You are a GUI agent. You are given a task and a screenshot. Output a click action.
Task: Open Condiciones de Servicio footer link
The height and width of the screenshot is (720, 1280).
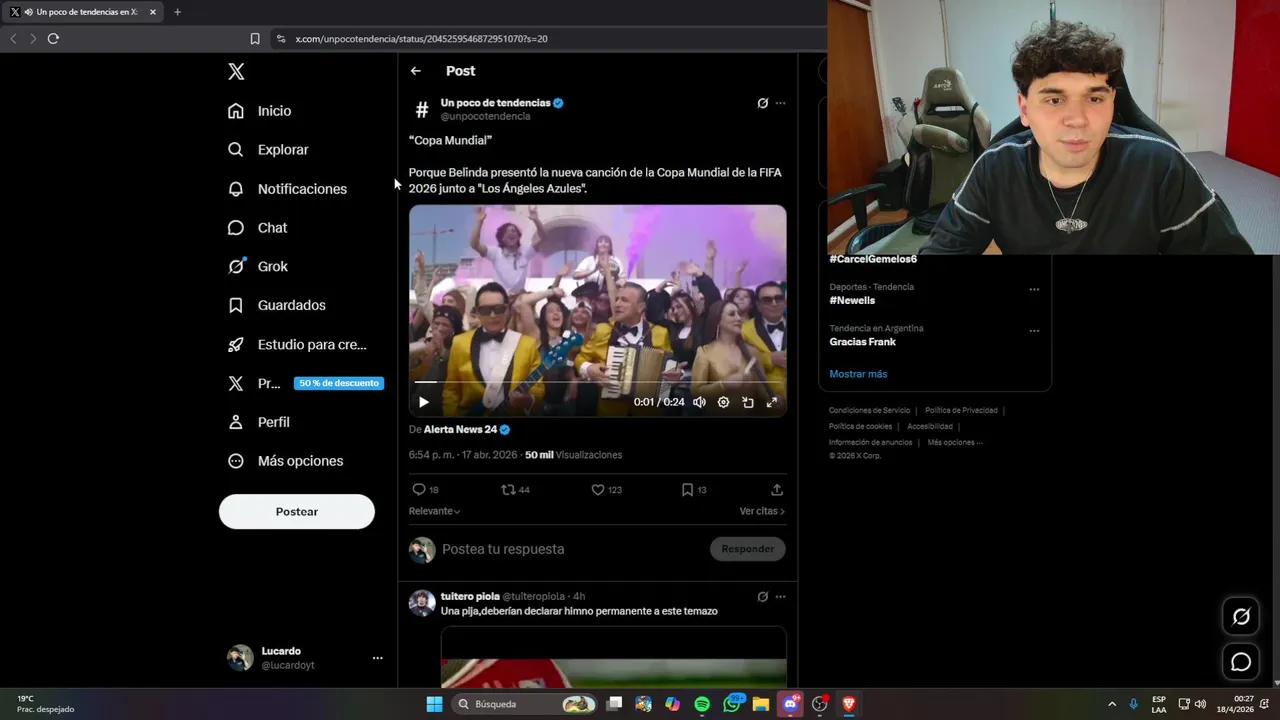point(869,410)
